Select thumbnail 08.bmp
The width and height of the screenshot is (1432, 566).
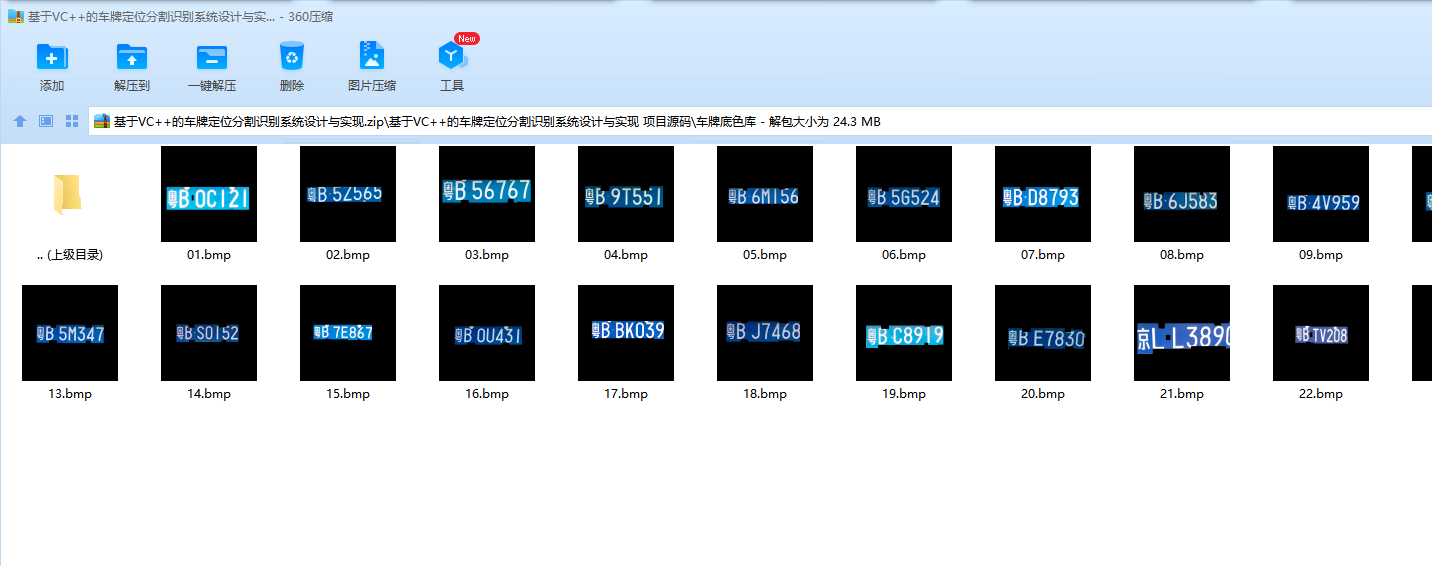[1182, 194]
